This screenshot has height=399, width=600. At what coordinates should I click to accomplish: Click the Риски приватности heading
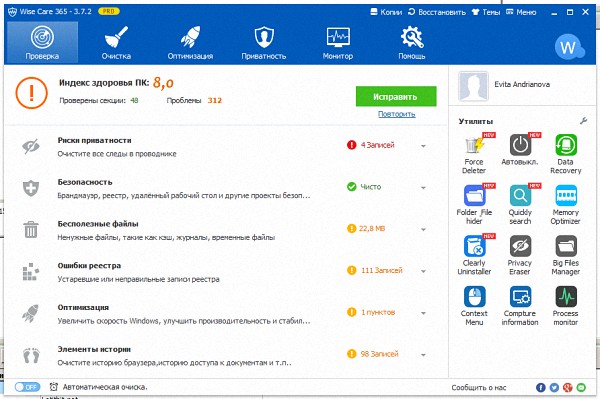coord(95,140)
